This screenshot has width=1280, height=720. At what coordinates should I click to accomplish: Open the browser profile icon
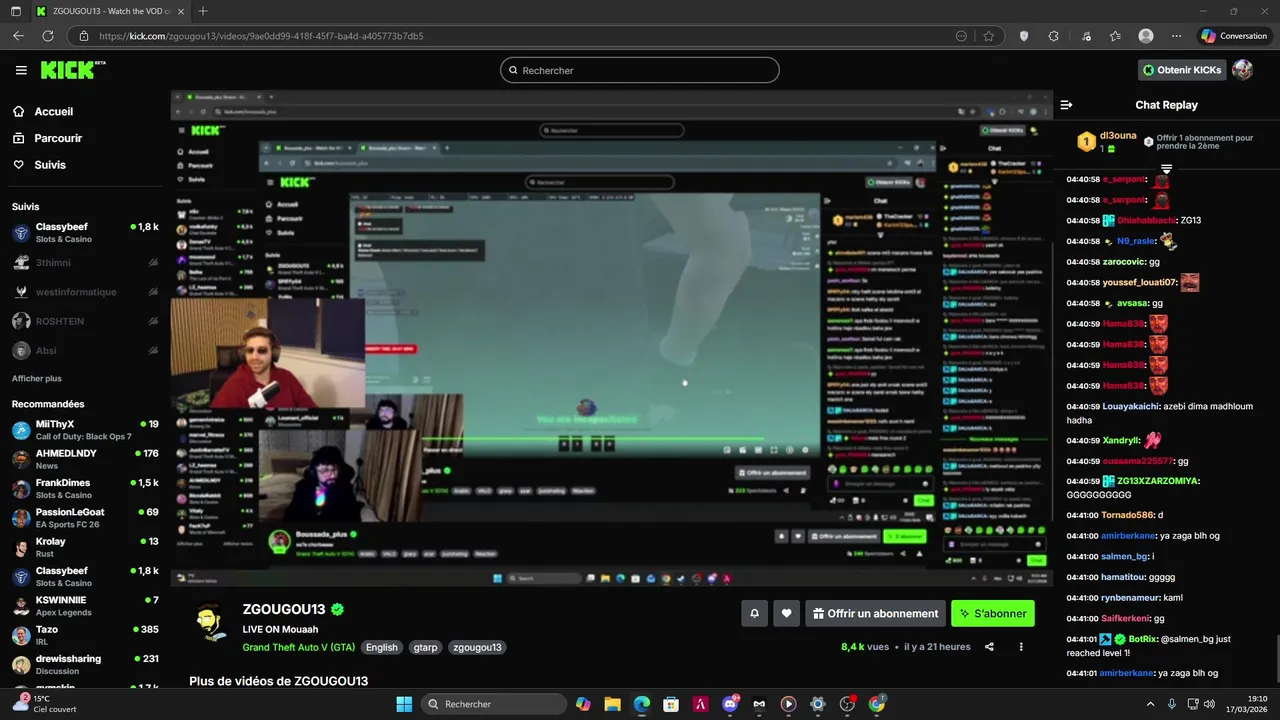point(1146,36)
